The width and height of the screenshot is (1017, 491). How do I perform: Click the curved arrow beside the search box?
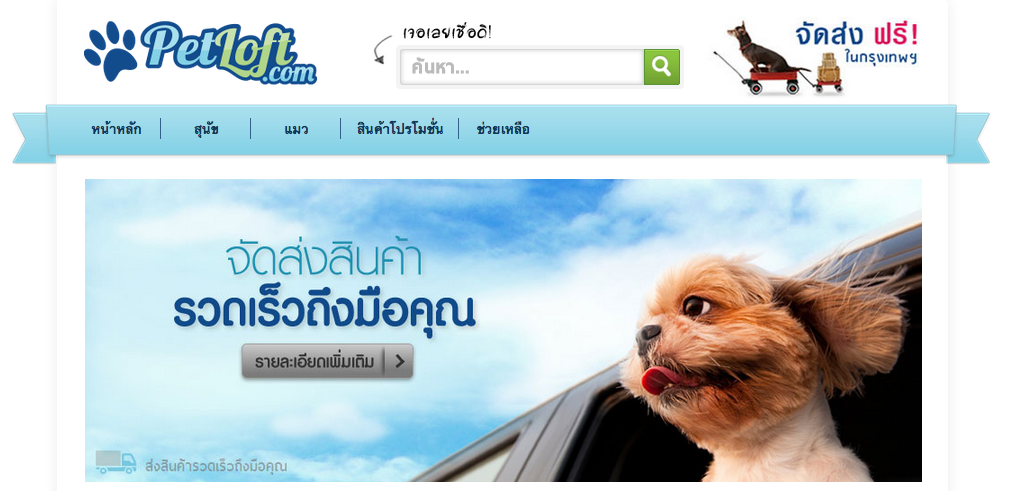tap(383, 49)
